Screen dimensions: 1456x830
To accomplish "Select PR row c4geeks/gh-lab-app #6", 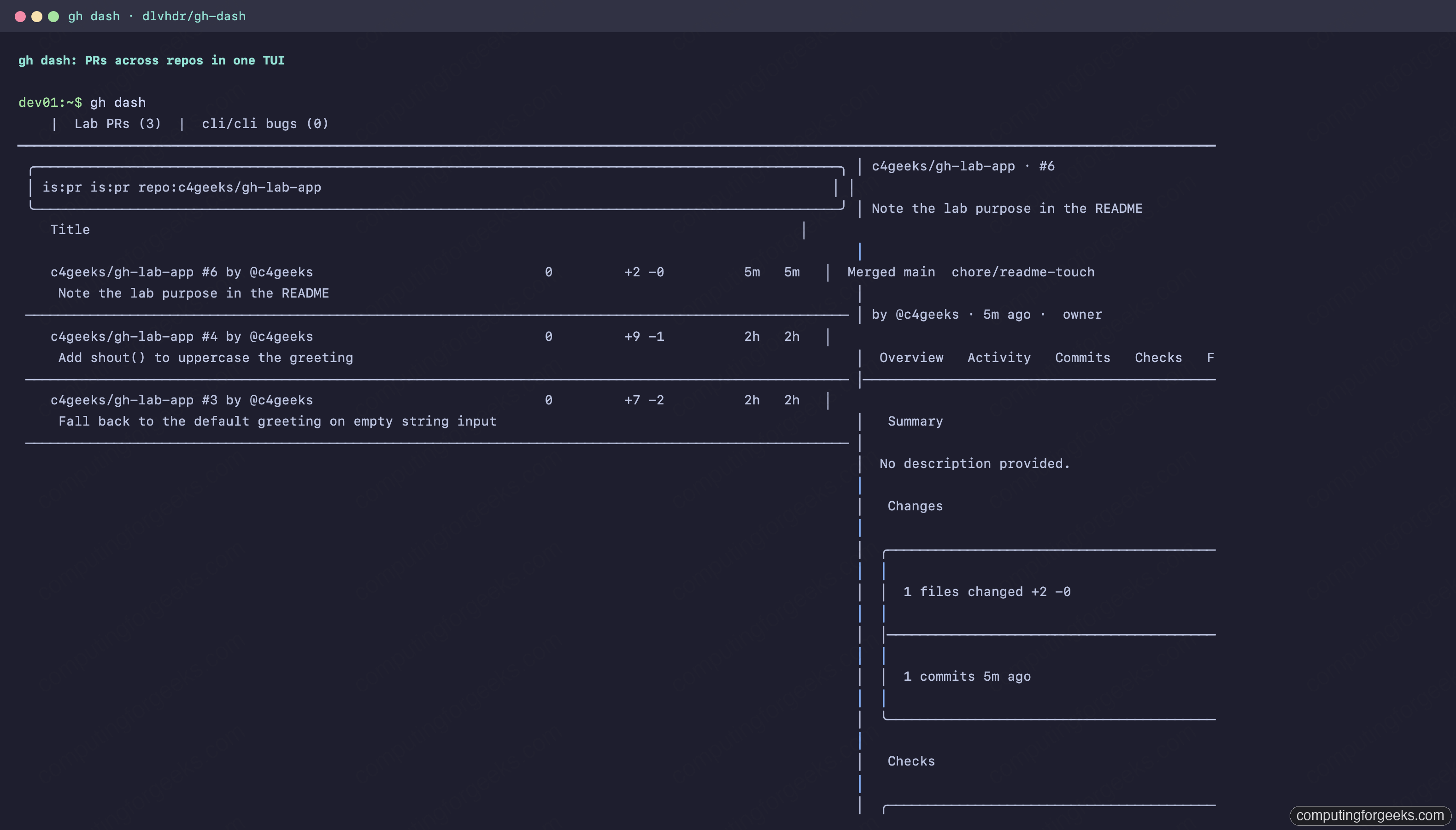I will pyautogui.click(x=437, y=283).
